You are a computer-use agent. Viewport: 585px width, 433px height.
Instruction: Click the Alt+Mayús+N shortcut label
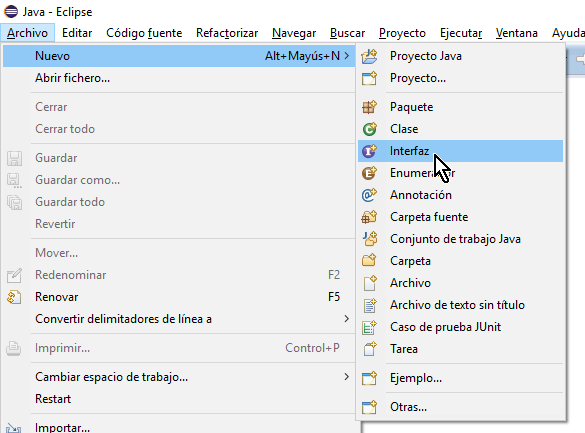tap(302, 56)
